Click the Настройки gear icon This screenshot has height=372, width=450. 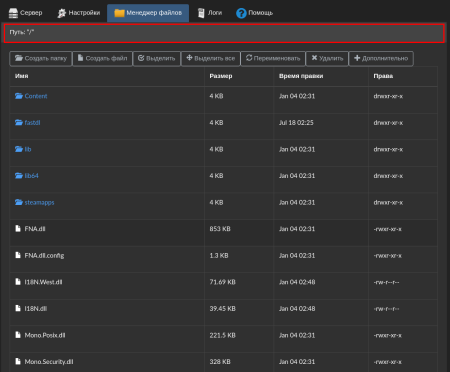62,13
